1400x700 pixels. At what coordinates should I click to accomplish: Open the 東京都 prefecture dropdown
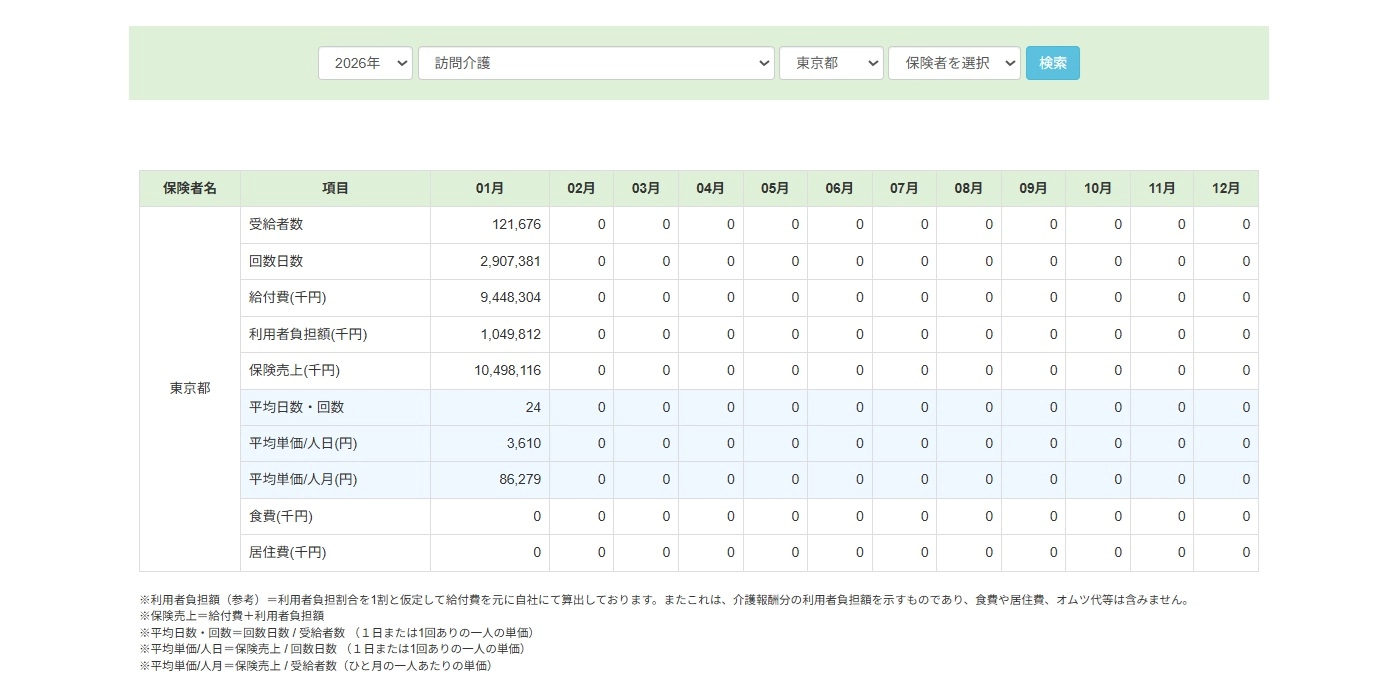click(x=831, y=63)
